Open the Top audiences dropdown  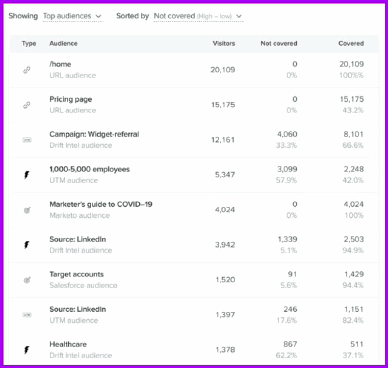pos(72,16)
